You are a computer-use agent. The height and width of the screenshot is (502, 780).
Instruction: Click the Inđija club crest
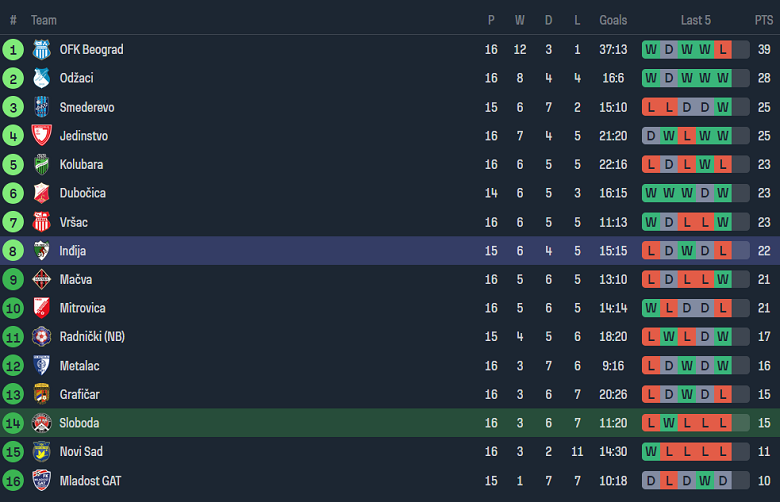(41, 251)
